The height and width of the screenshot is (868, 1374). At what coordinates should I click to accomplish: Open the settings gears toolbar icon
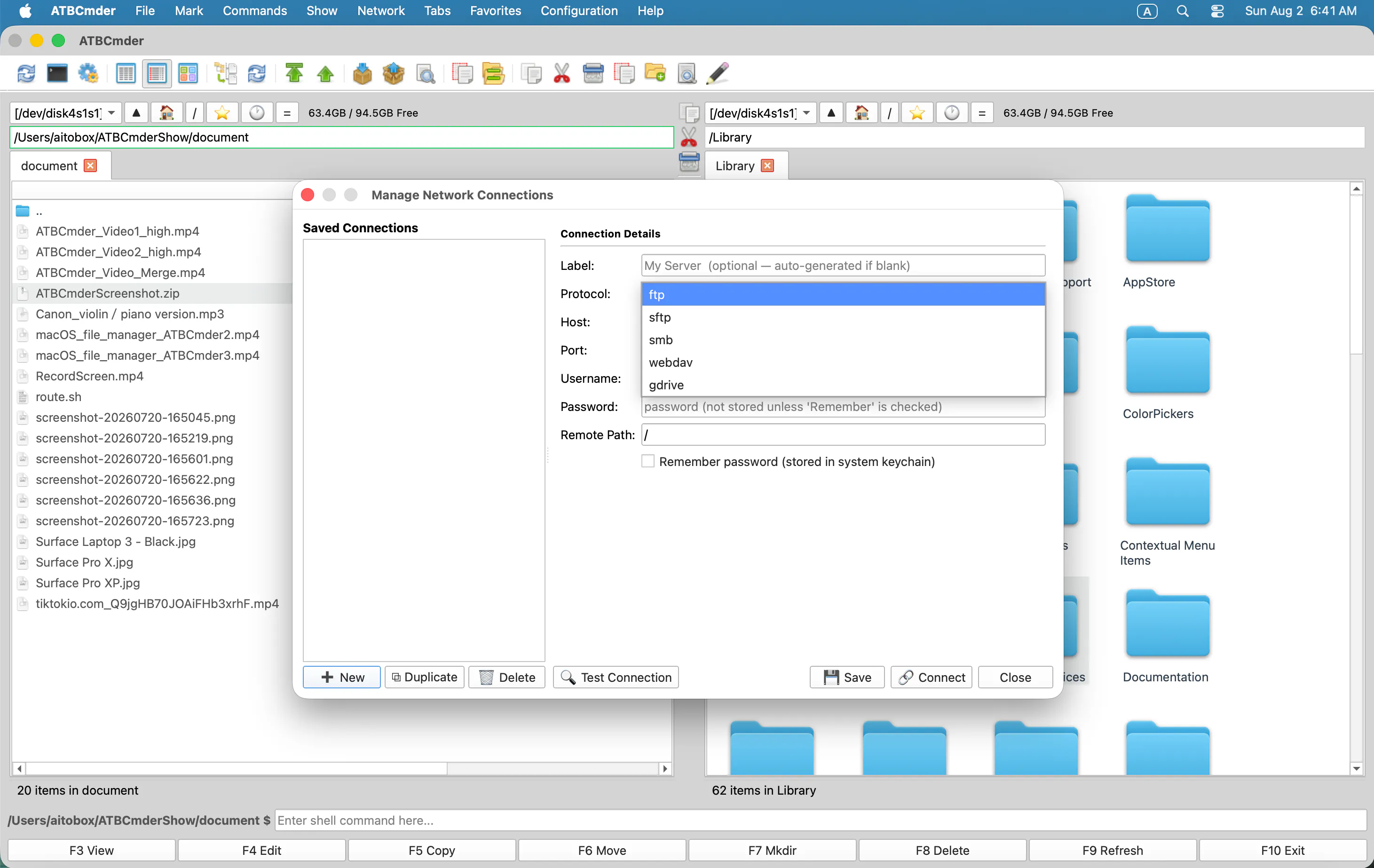point(88,74)
